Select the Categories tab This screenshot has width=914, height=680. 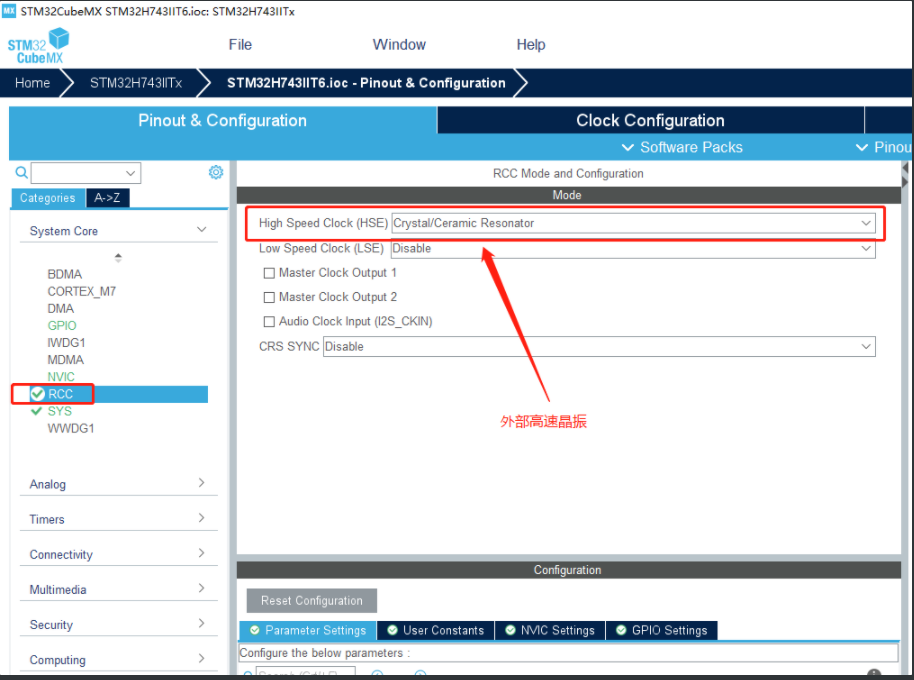48,198
